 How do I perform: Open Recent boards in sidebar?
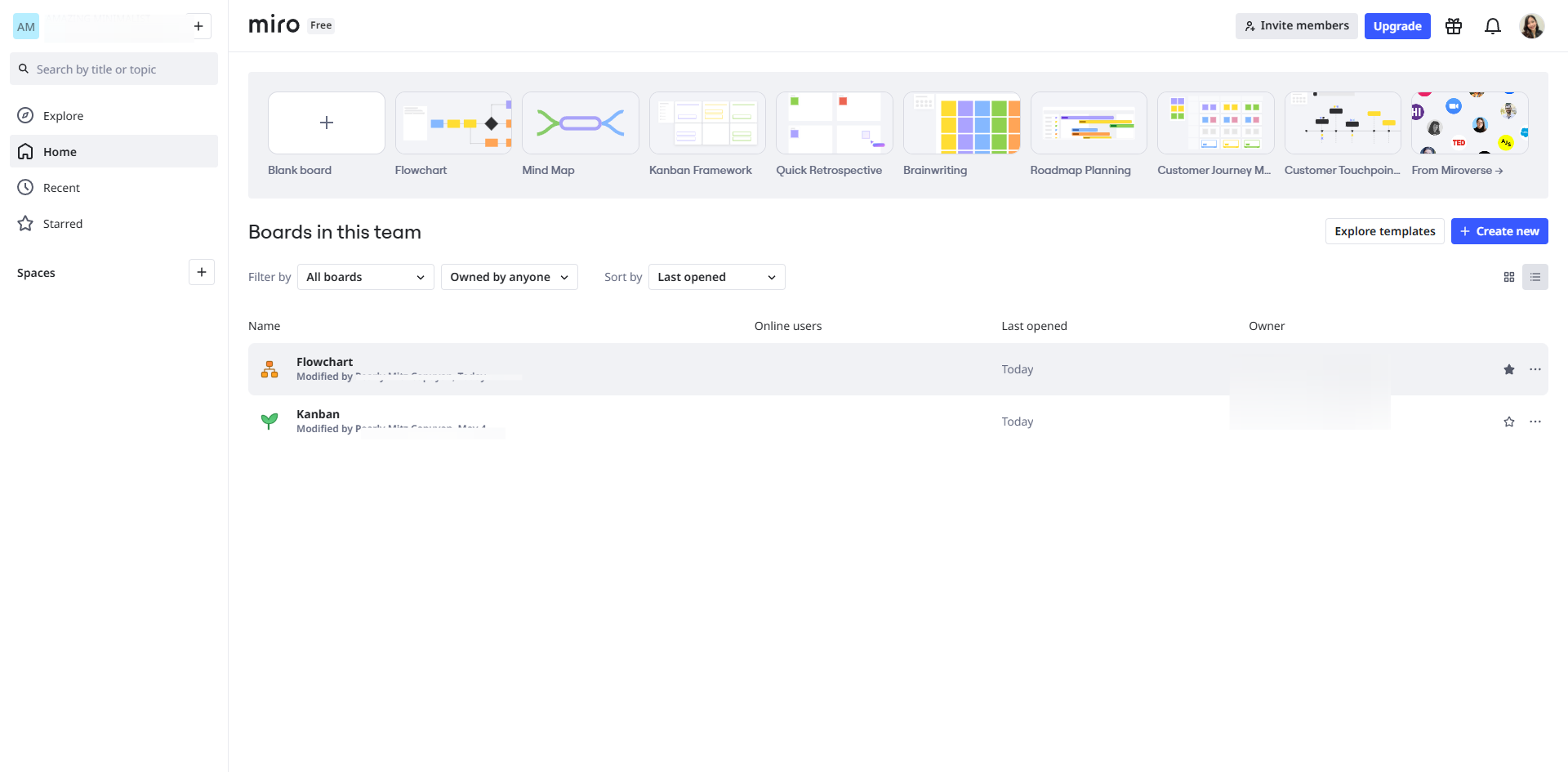point(114,187)
